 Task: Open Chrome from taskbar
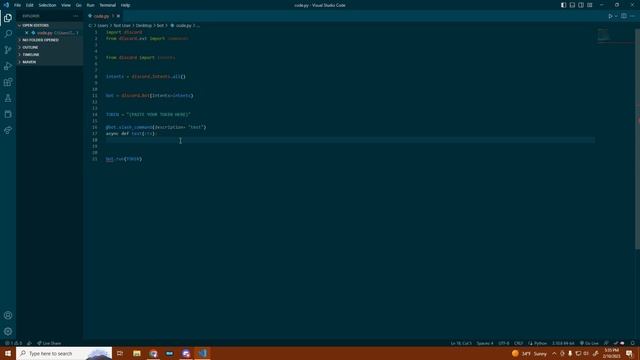click(x=153, y=353)
